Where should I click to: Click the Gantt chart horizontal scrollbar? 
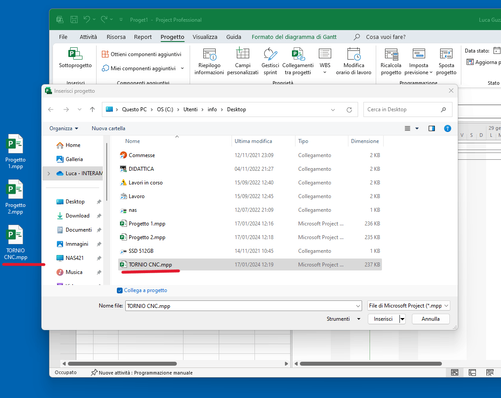point(371,364)
